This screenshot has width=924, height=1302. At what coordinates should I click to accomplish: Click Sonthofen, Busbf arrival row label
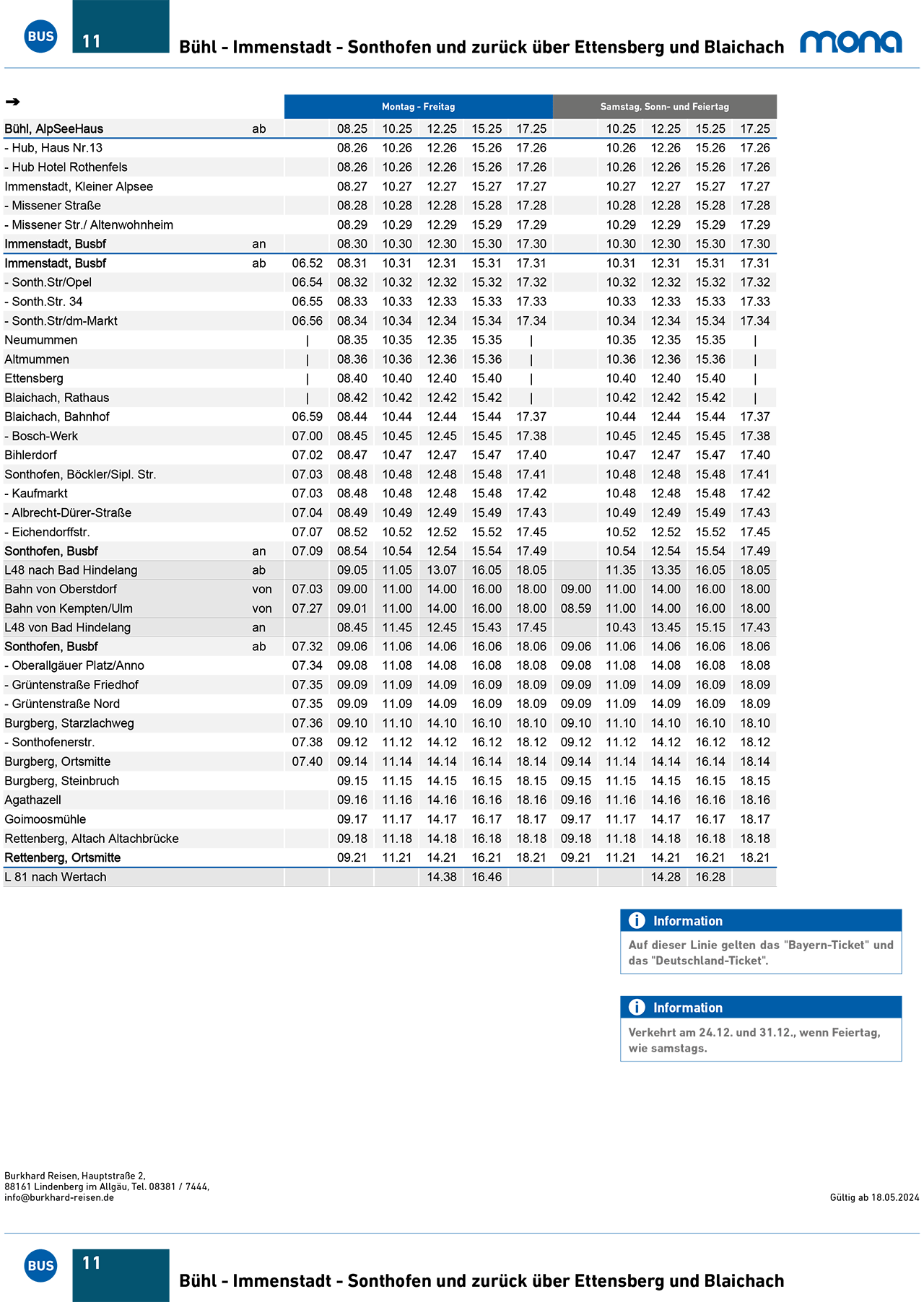point(51,551)
